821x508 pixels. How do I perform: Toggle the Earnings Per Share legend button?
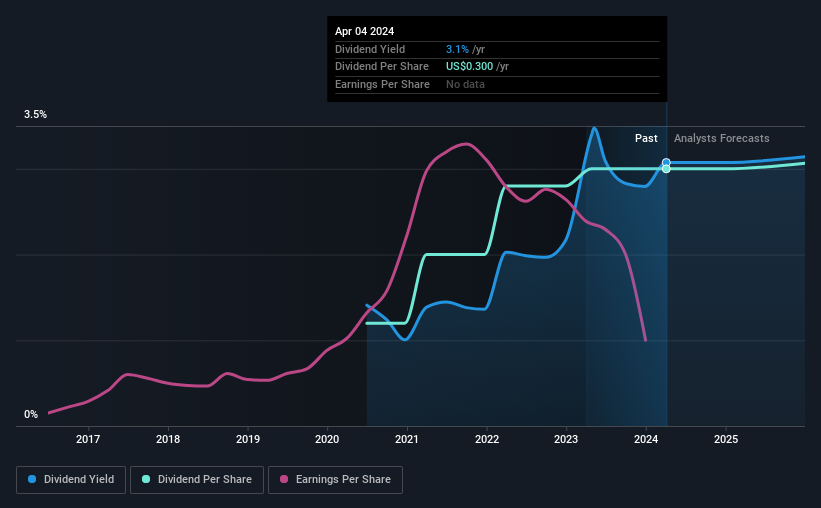coord(335,480)
